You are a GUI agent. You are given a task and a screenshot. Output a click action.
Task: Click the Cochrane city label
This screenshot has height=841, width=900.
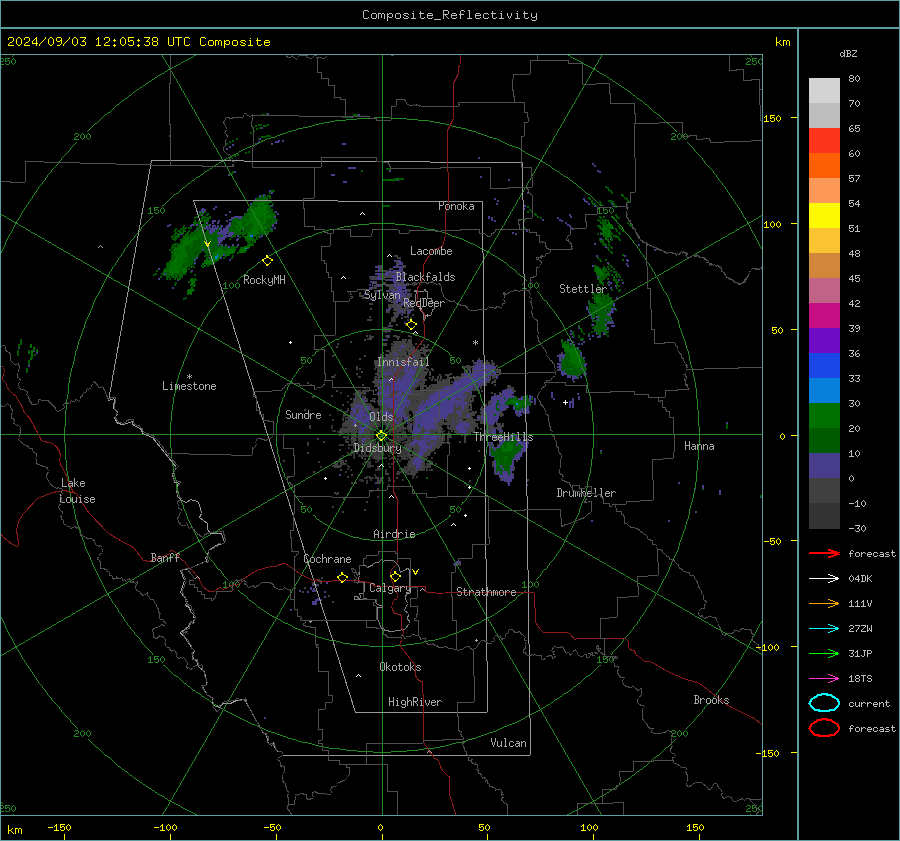tap(327, 559)
